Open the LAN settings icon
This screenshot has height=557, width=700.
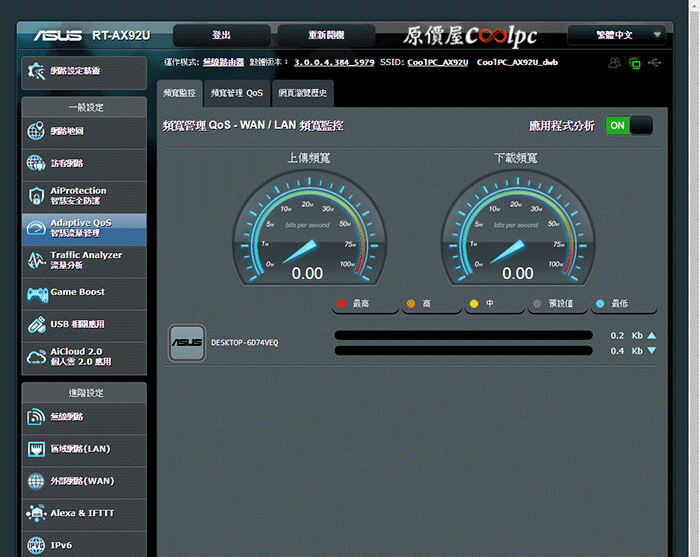tap(36, 449)
